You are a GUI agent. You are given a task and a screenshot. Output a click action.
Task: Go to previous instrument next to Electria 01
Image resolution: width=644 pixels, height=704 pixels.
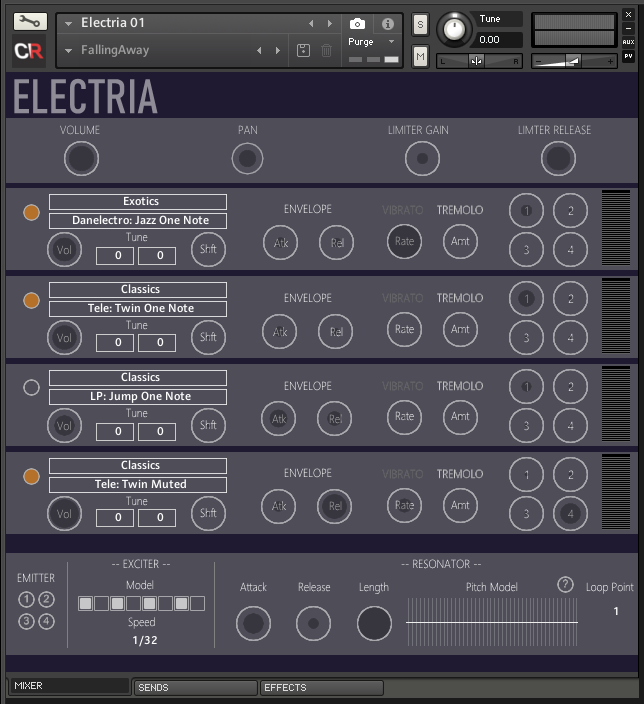pyautogui.click(x=311, y=23)
